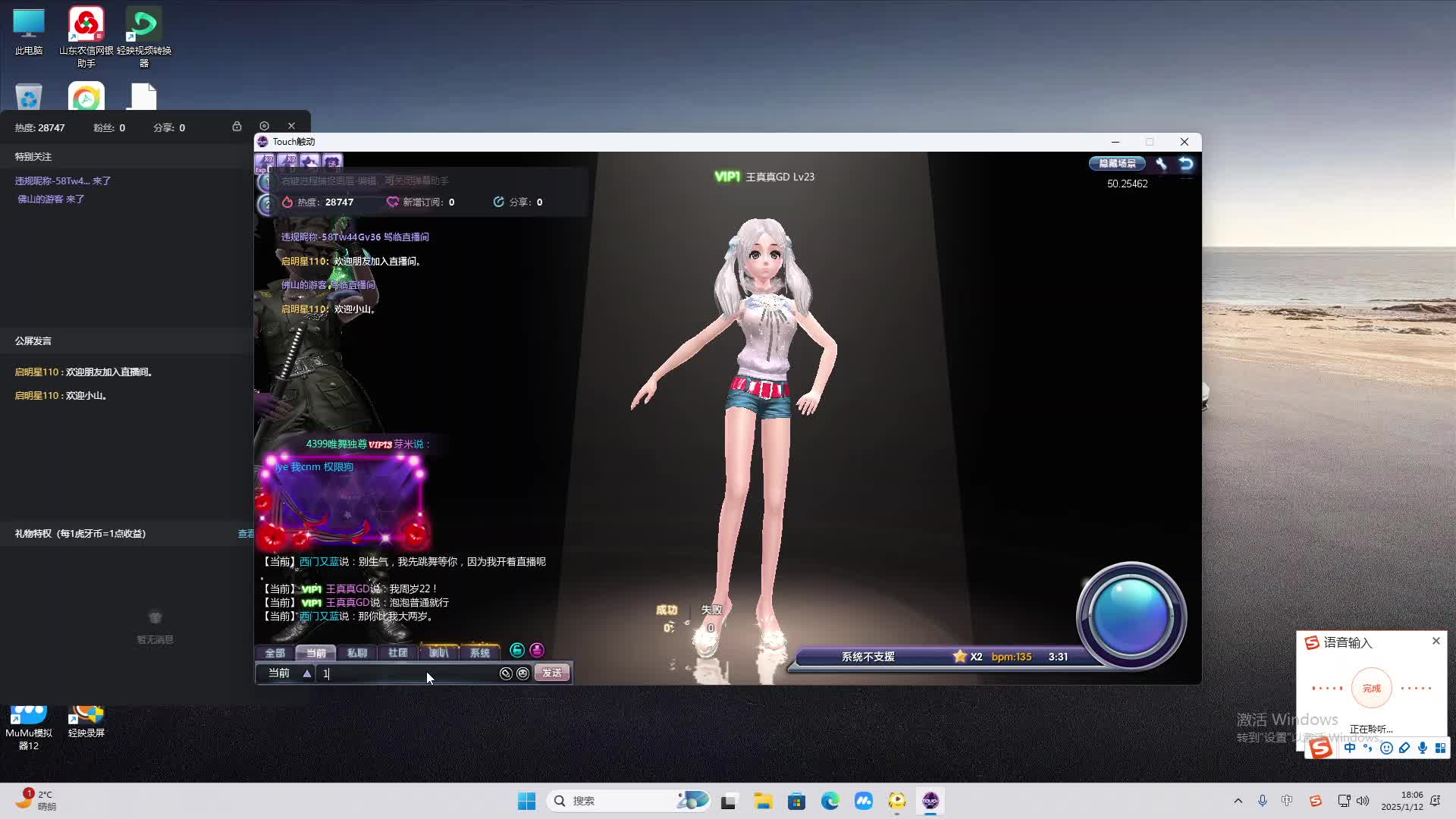
Task: Click the gear settings icon on stream panel
Action: (264, 126)
